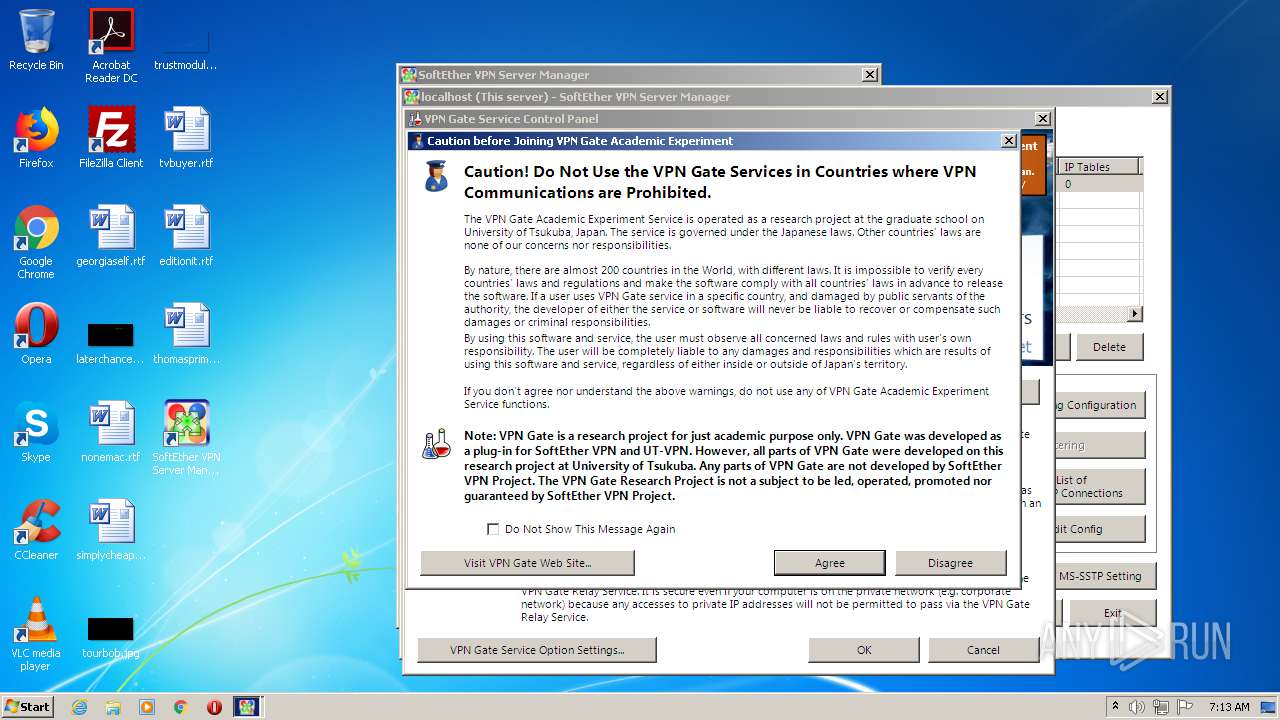Screen dimensions: 1280x720
Task: Open FileZilla Client shortcut
Action: [111, 138]
